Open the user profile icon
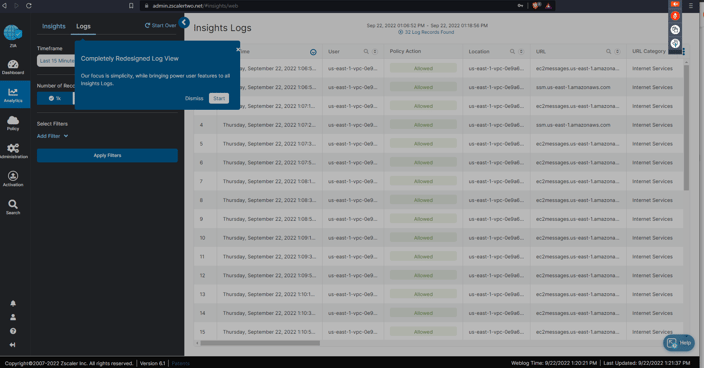Viewport: 704px width, 368px height. (x=13, y=317)
